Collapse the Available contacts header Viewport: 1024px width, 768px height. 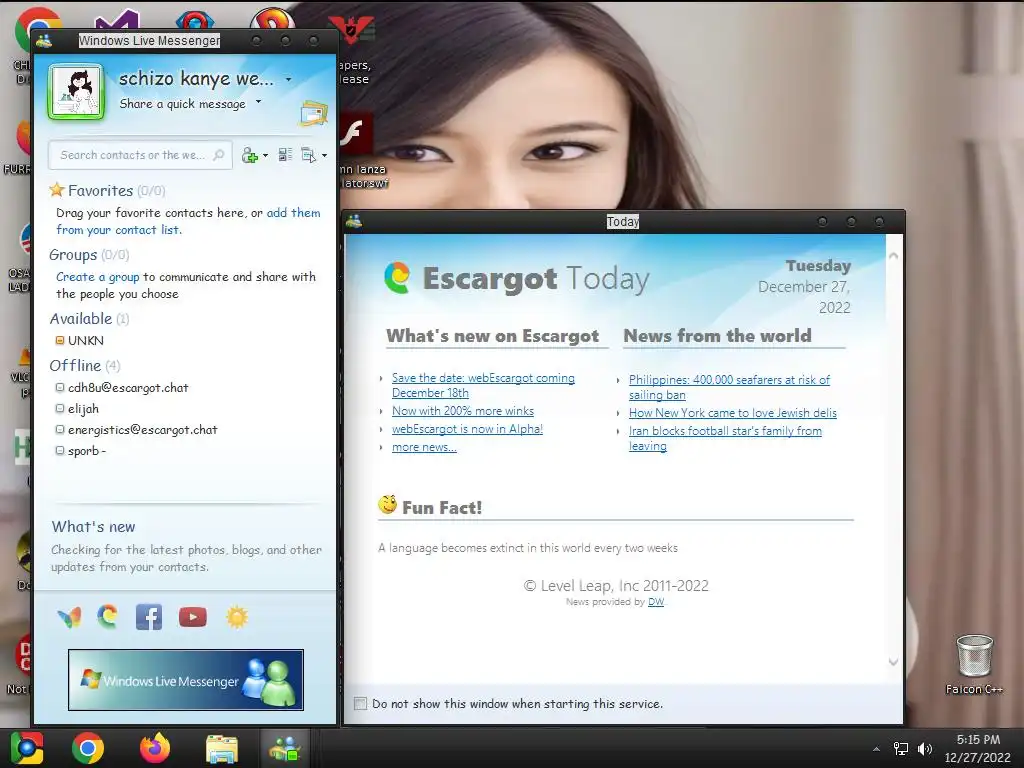click(x=89, y=319)
